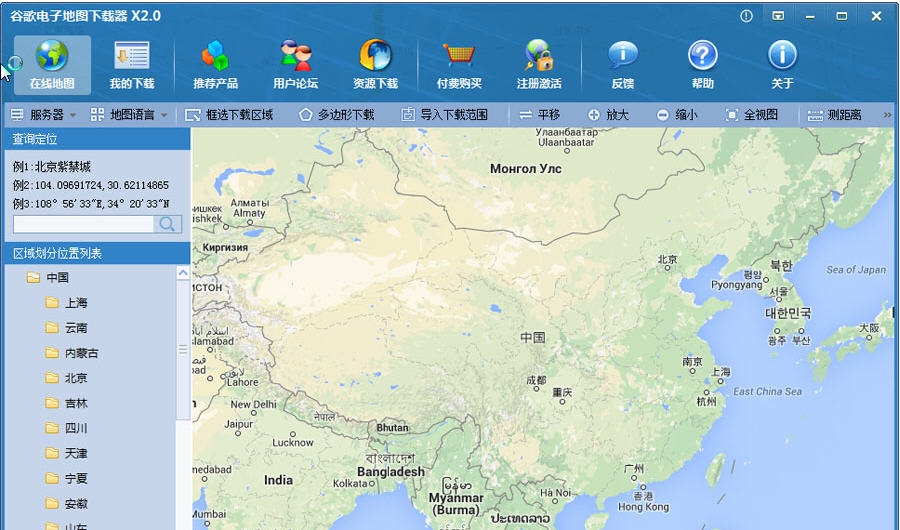Click the 广州 label on the map
Viewport: 900px width, 530px height.
[634, 469]
